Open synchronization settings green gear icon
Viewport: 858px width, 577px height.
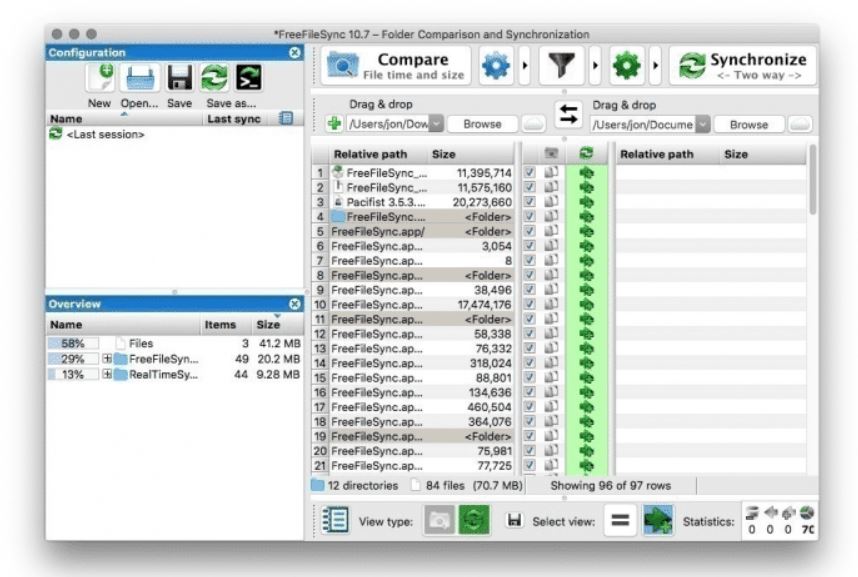click(627, 66)
